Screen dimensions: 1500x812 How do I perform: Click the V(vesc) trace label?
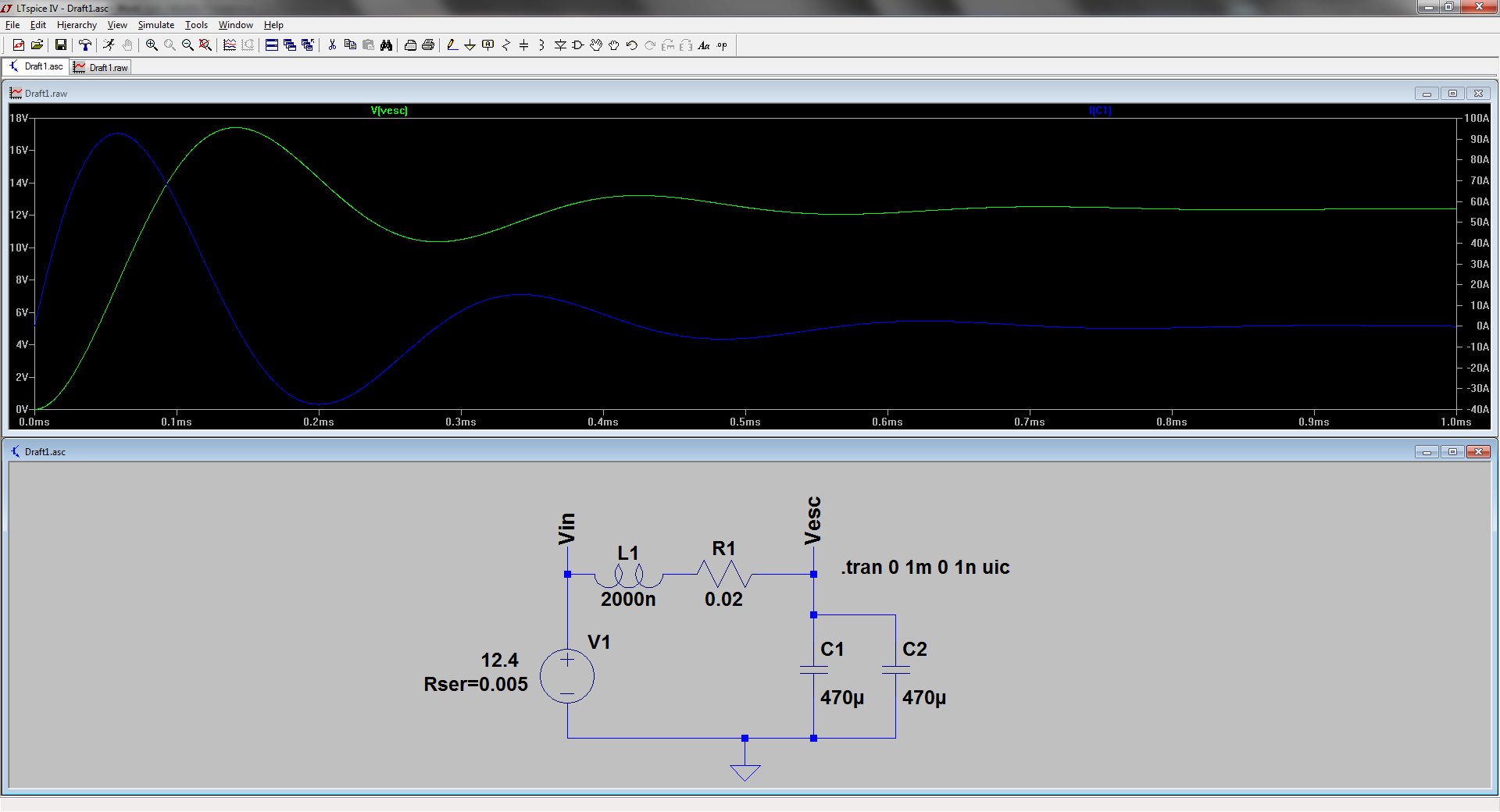(x=389, y=110)
